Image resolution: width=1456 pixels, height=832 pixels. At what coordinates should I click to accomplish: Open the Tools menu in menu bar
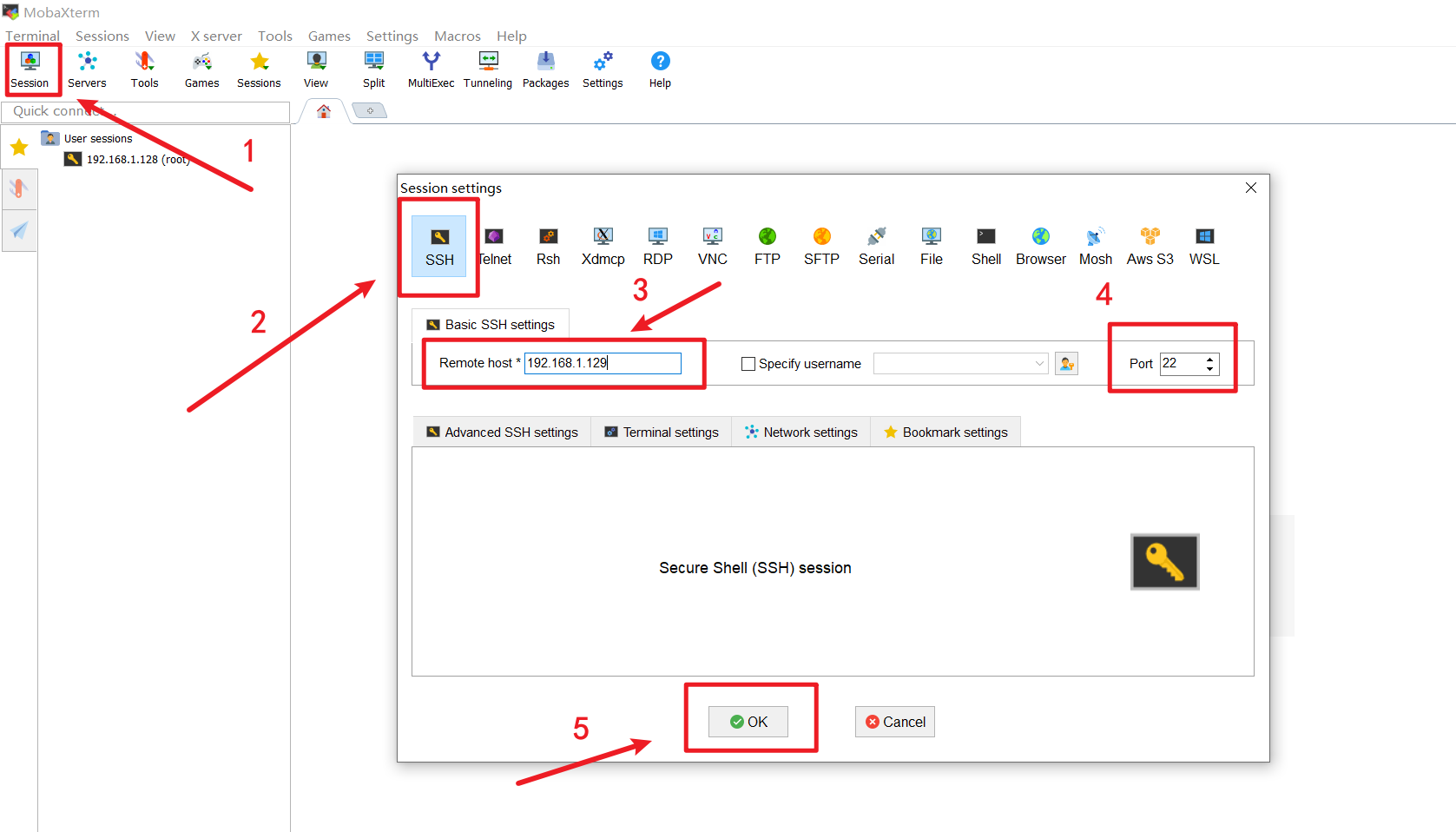274,36
